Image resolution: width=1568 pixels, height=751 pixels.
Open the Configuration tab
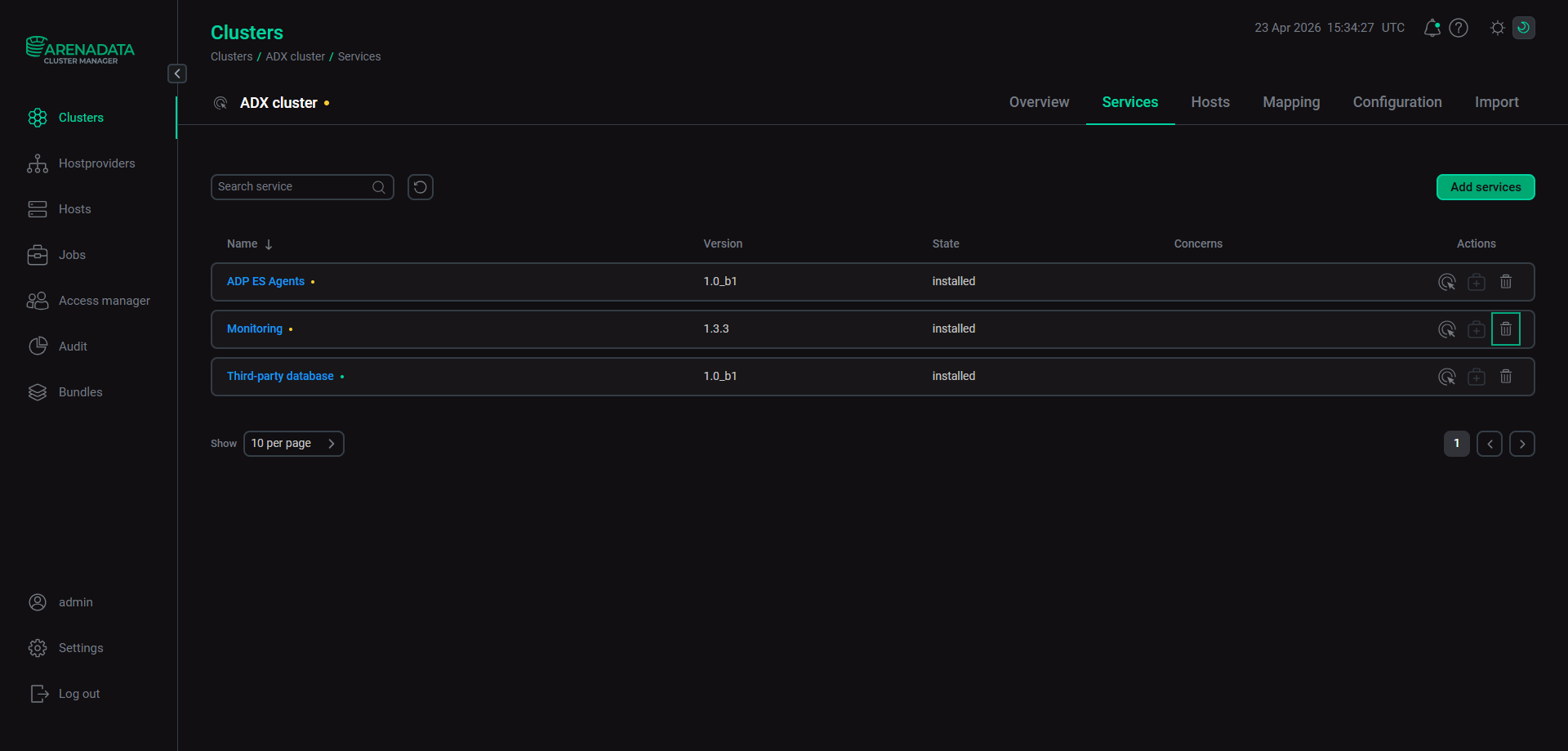1397,102
